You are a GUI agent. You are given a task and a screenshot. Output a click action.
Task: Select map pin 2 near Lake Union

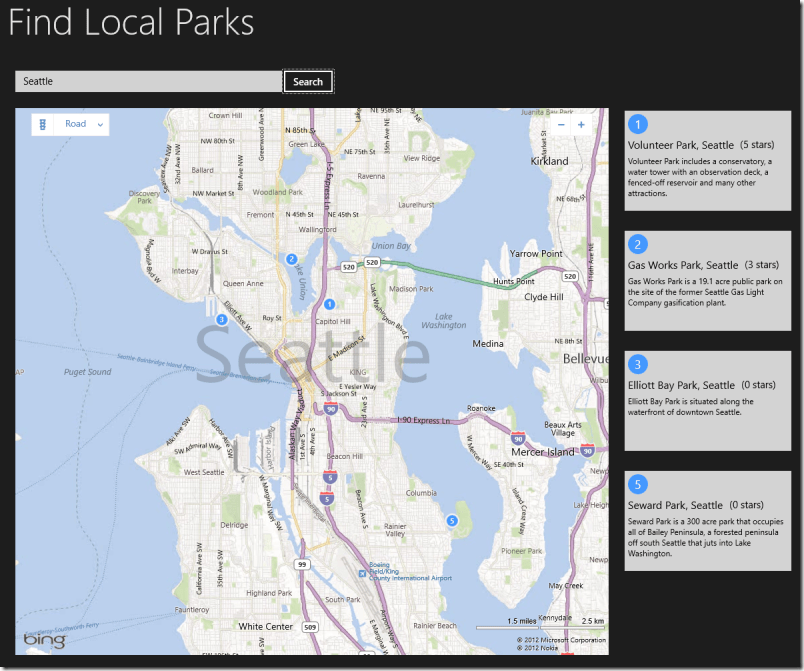[292, 259]
